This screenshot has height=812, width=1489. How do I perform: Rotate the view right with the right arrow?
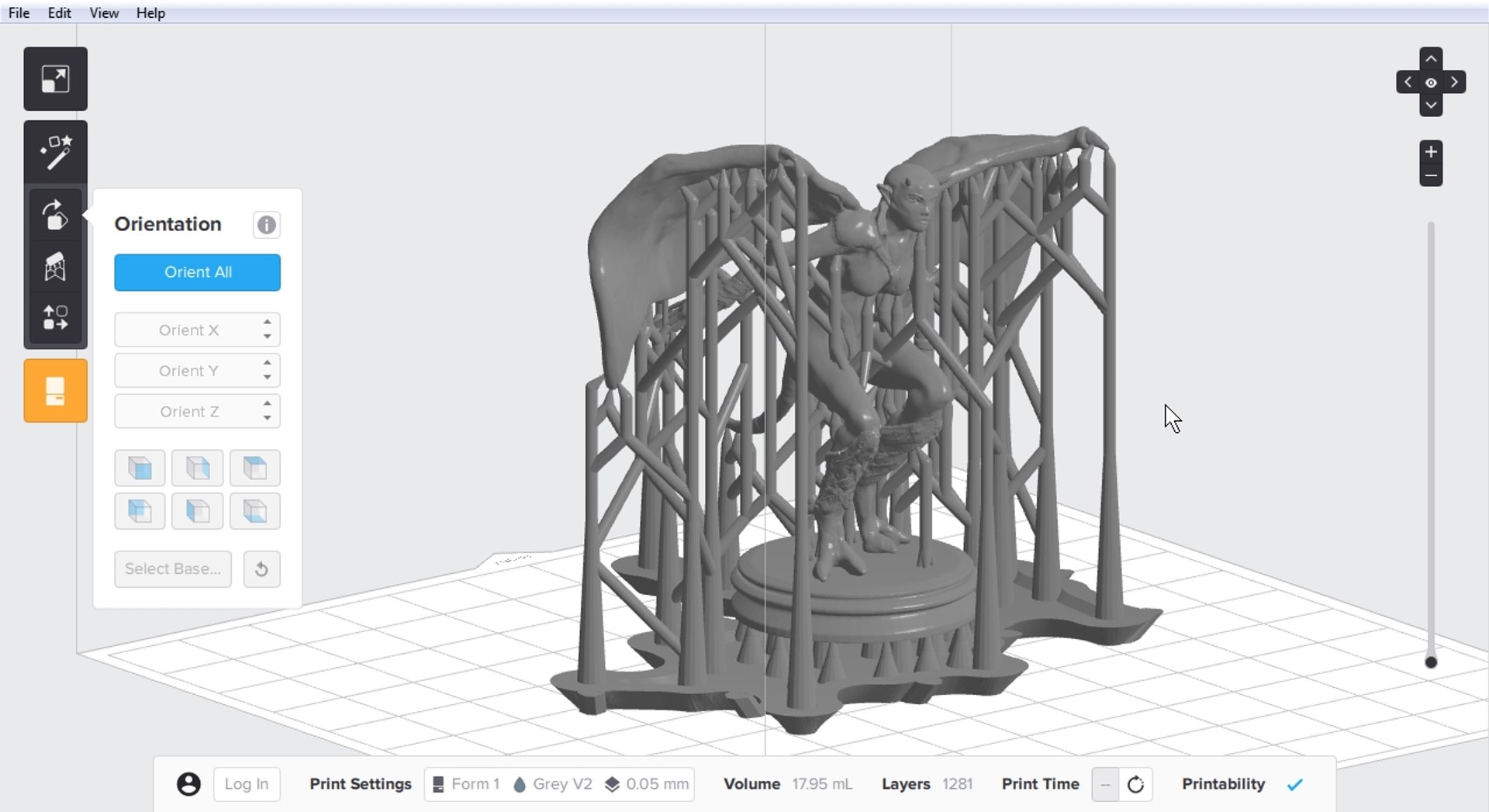(1454, 82)
